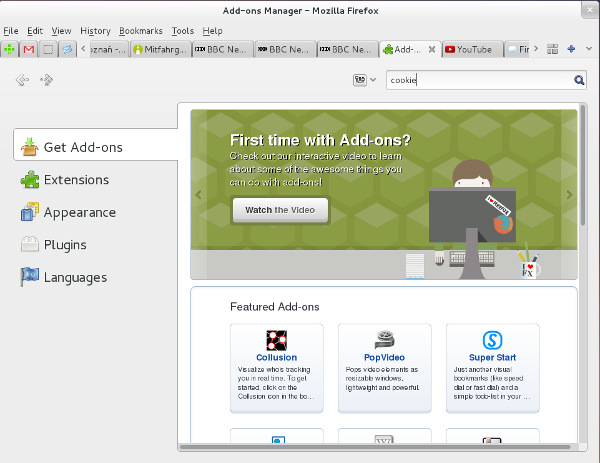Select the Plugins category

pos(96,245)
